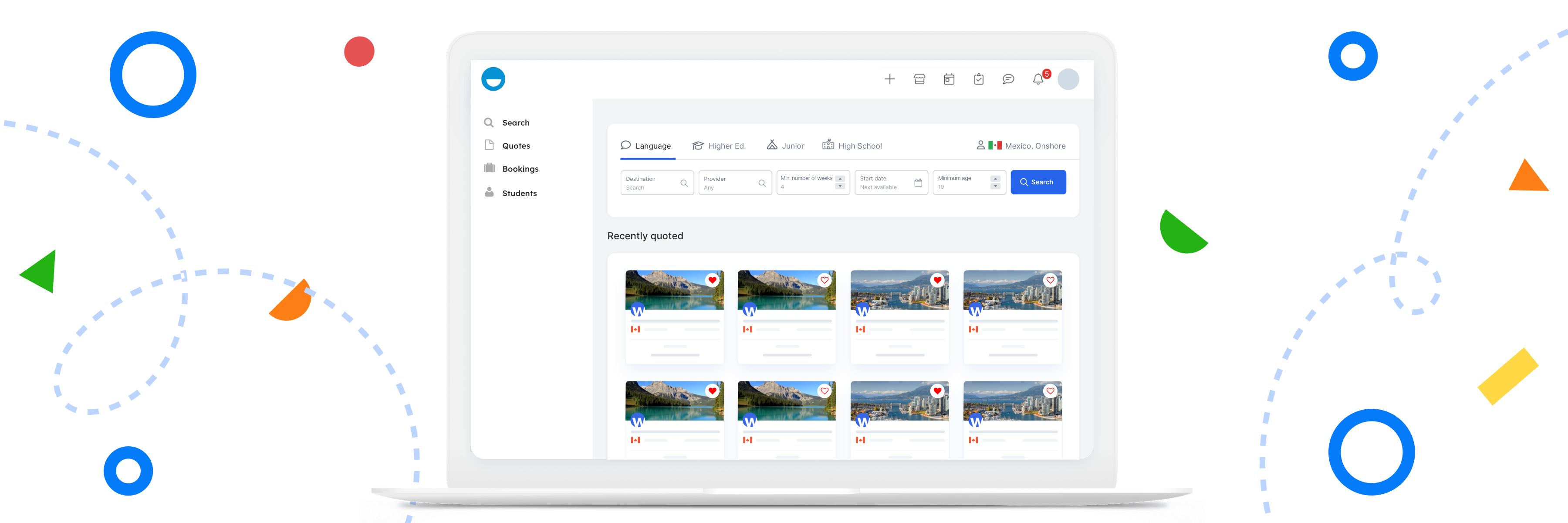Open the chat messages icon

1008,79
